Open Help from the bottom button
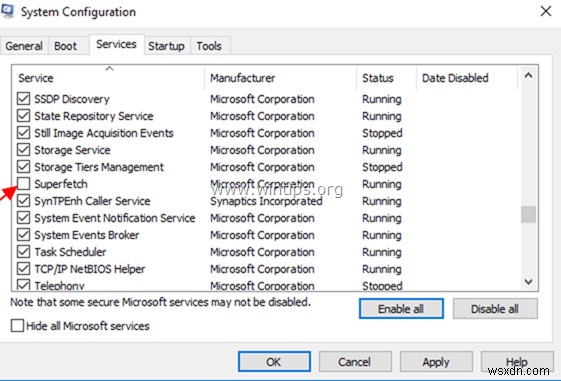This screenshot has height=381, width=561. tap(517, 362)
